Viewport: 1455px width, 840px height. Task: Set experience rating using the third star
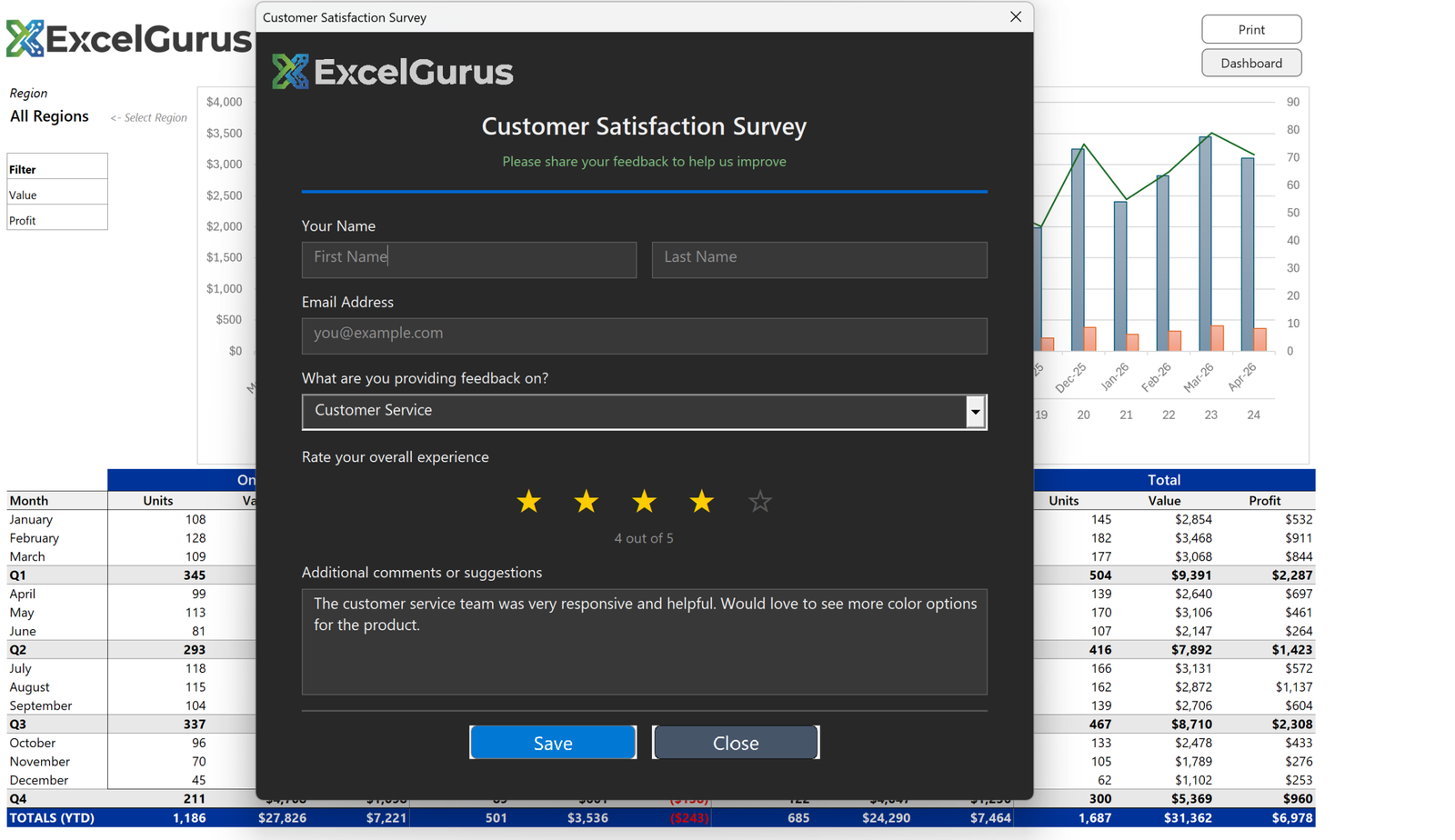click(x=644, y=501)
